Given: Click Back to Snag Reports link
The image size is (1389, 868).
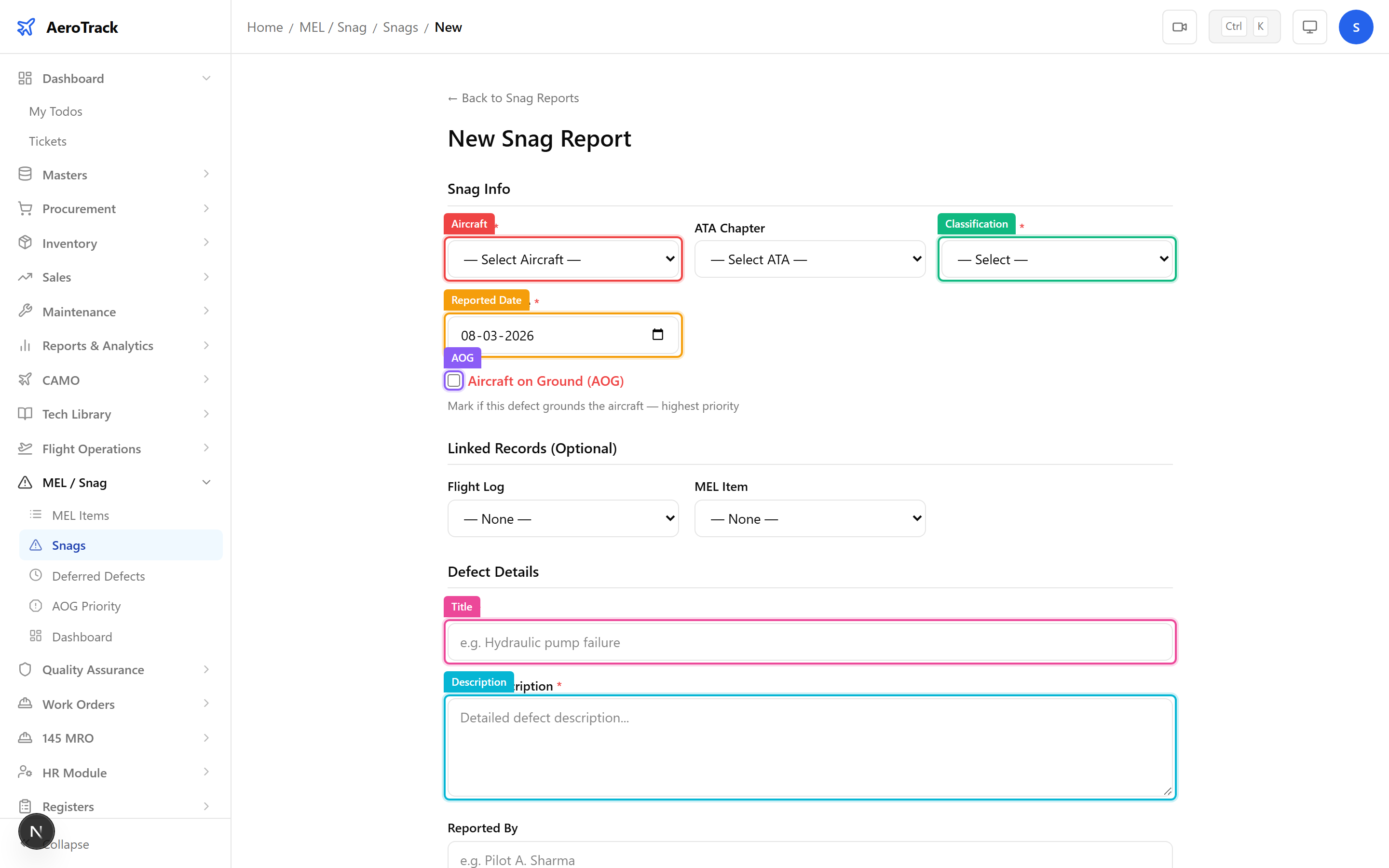Looking at the screenshot, I should [513, 97].
